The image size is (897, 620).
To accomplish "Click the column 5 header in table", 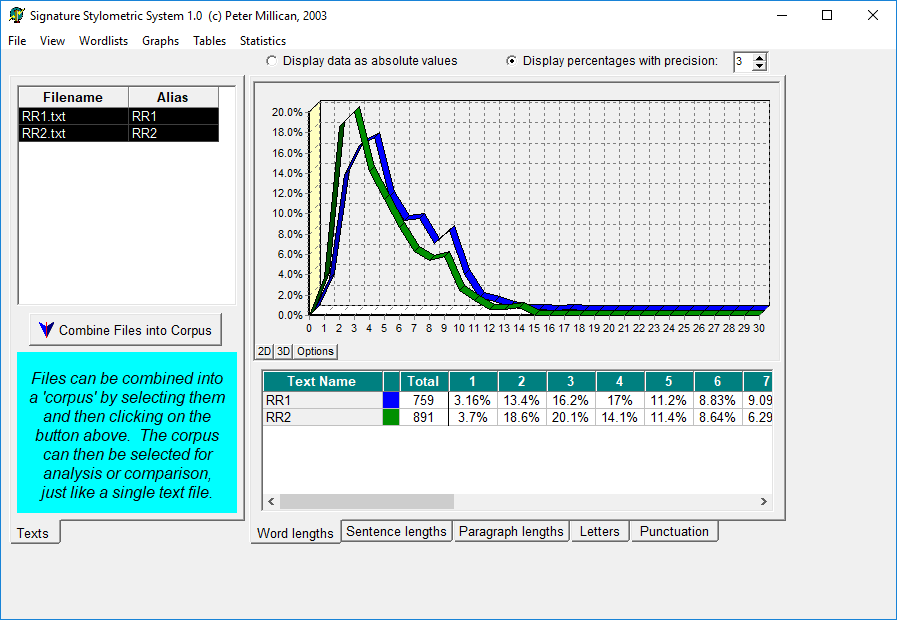I will (669, 381).
